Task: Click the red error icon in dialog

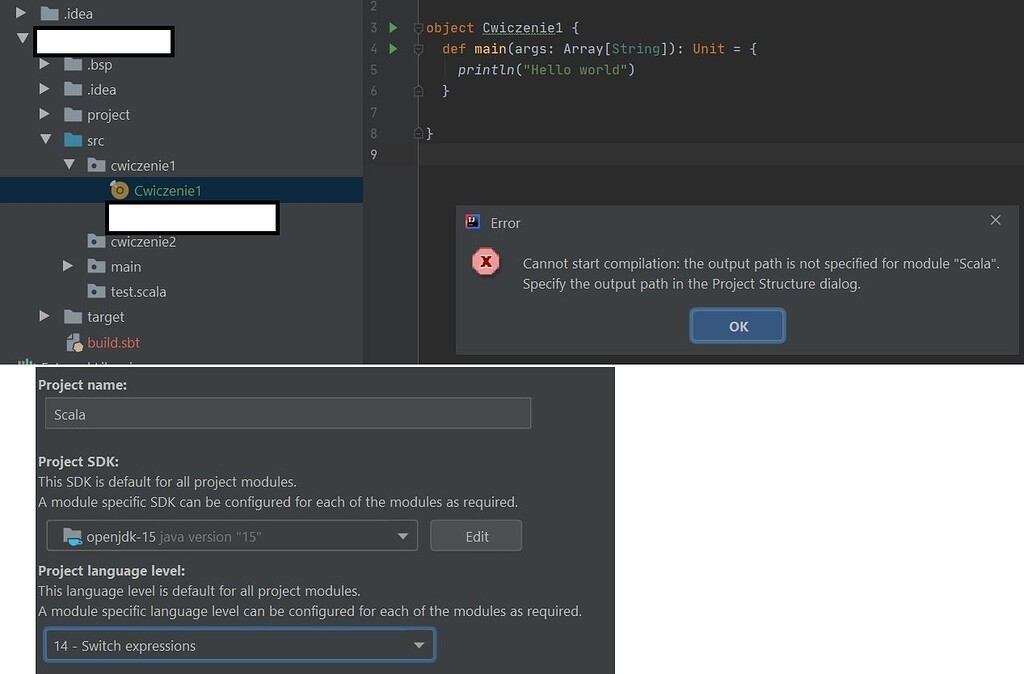Action: (x=486, y=262)
